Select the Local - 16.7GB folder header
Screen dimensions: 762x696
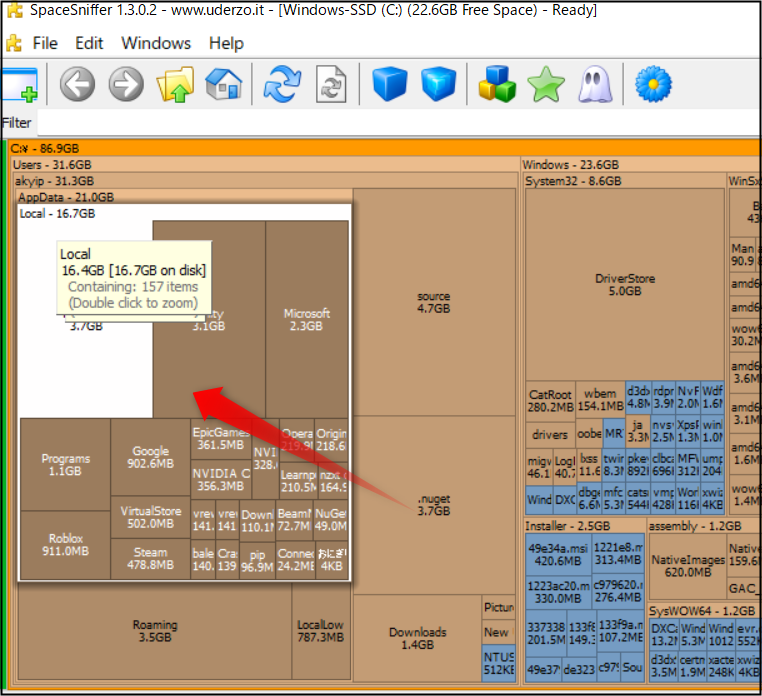184,213
